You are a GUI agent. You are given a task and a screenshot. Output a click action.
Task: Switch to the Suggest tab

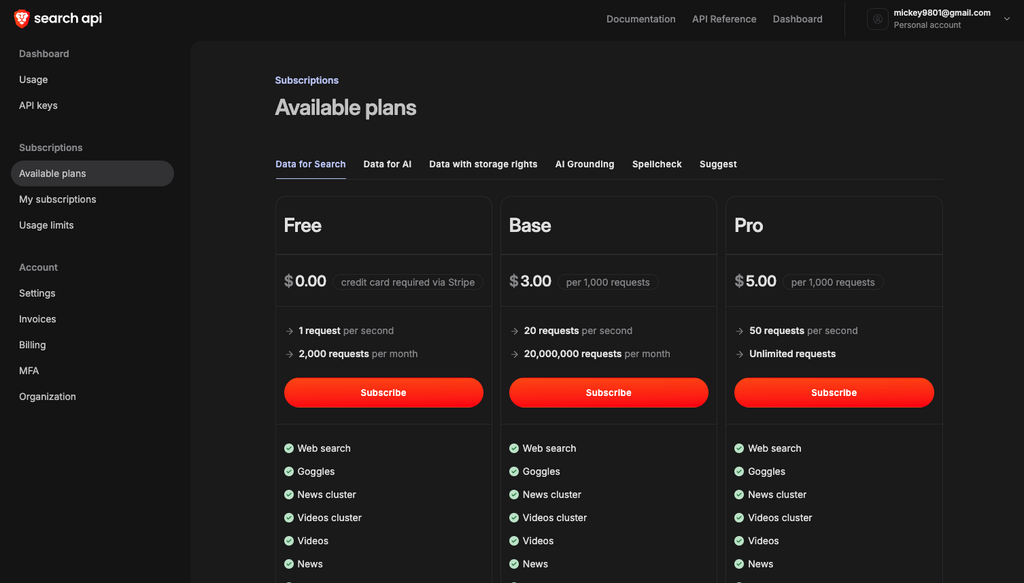pyautogui.click(x=718, y=164)
